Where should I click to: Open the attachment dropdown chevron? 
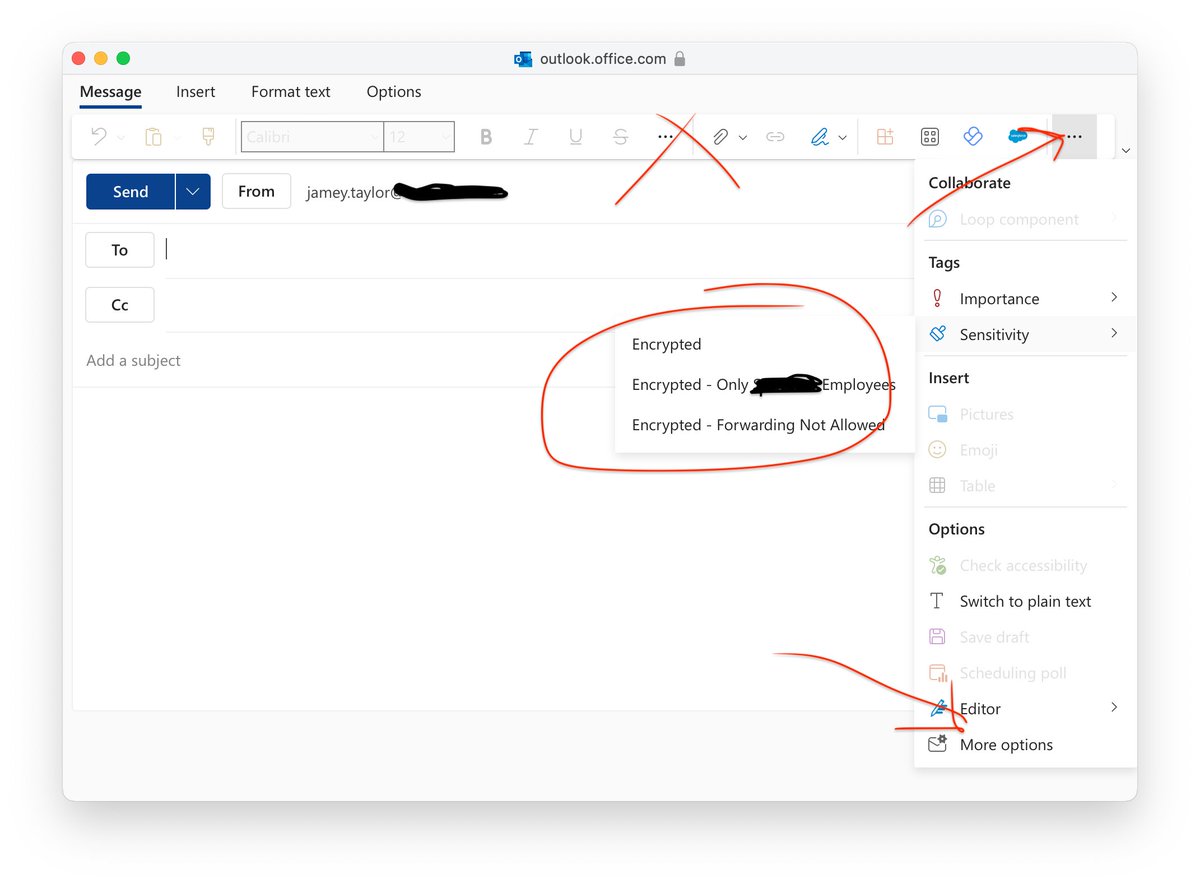click(742, 136)
